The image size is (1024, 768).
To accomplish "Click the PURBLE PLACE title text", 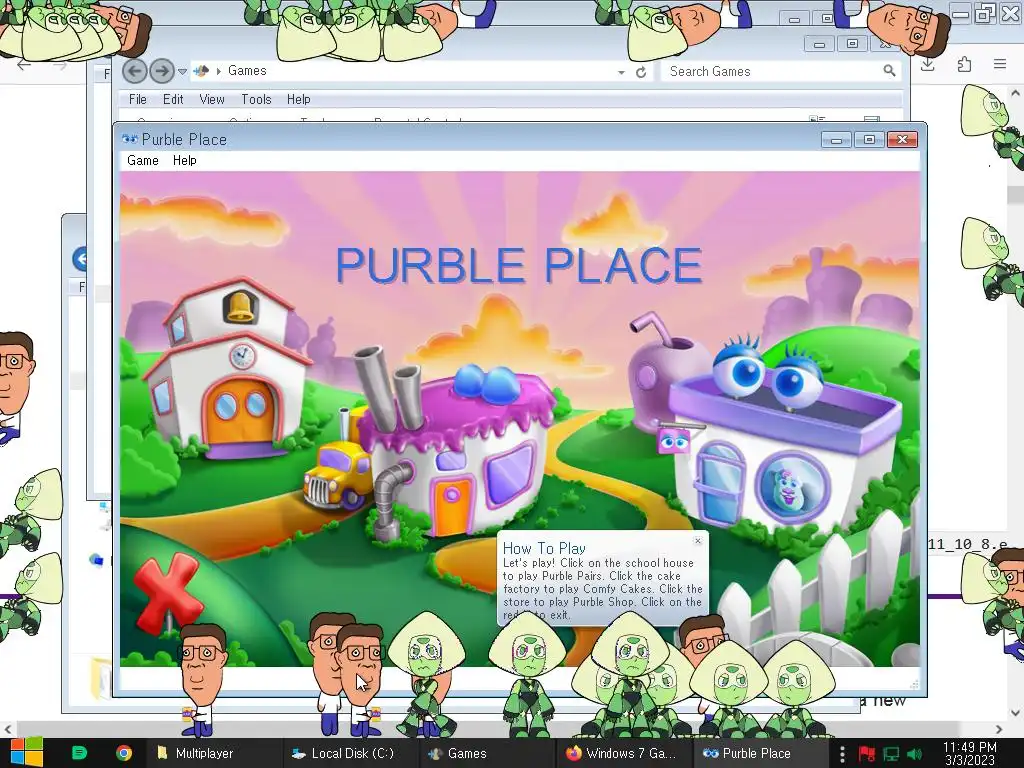I will click(x=519, y=265).
